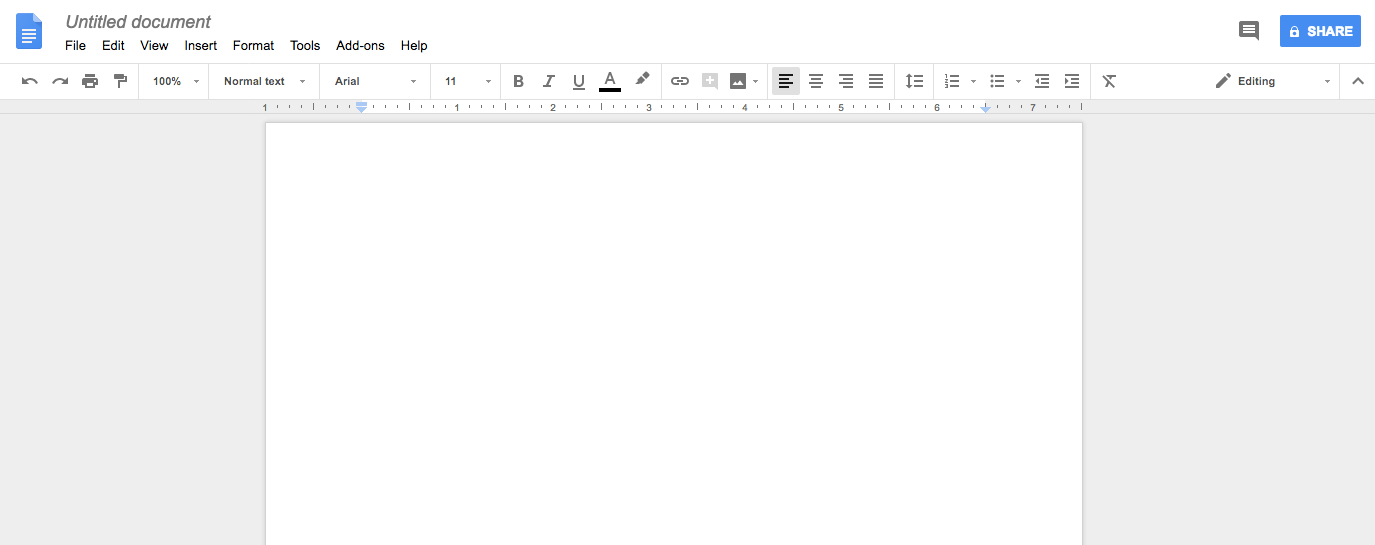Click the Google Docs home icon

coord(29,31)
